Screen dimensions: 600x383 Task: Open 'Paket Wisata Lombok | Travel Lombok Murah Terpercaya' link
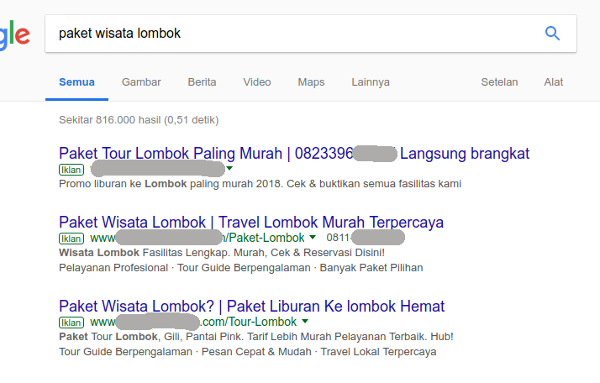pyautogui.click(x=251, y=222)
